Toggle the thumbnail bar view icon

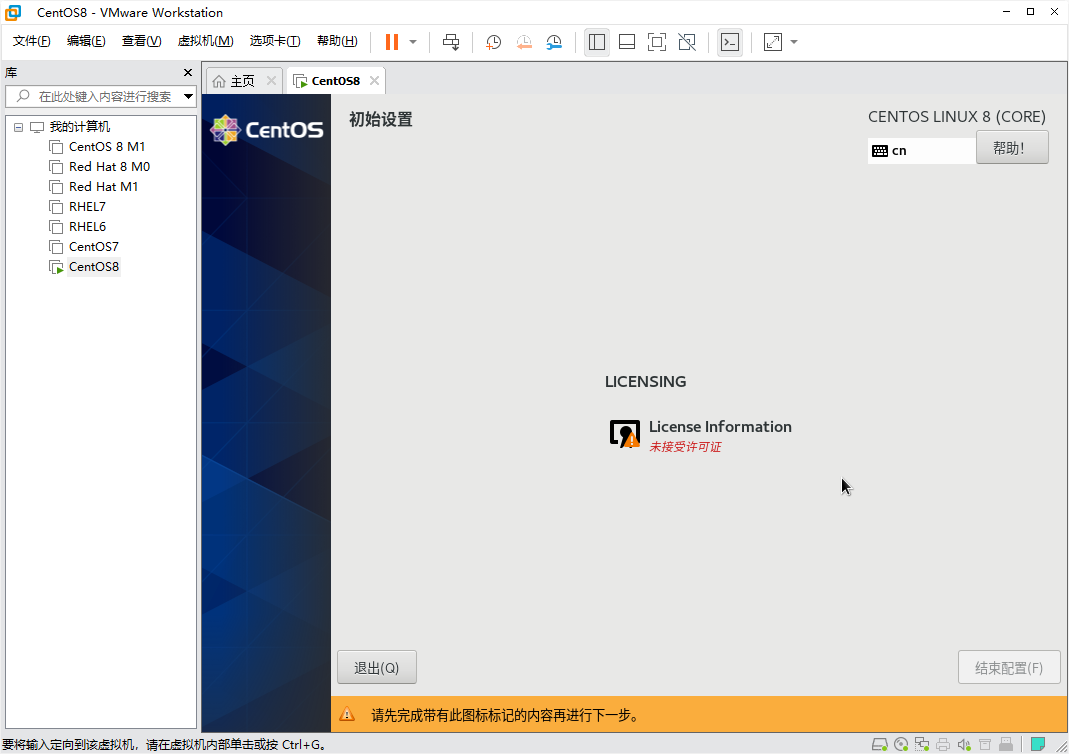tap(627, 42)
